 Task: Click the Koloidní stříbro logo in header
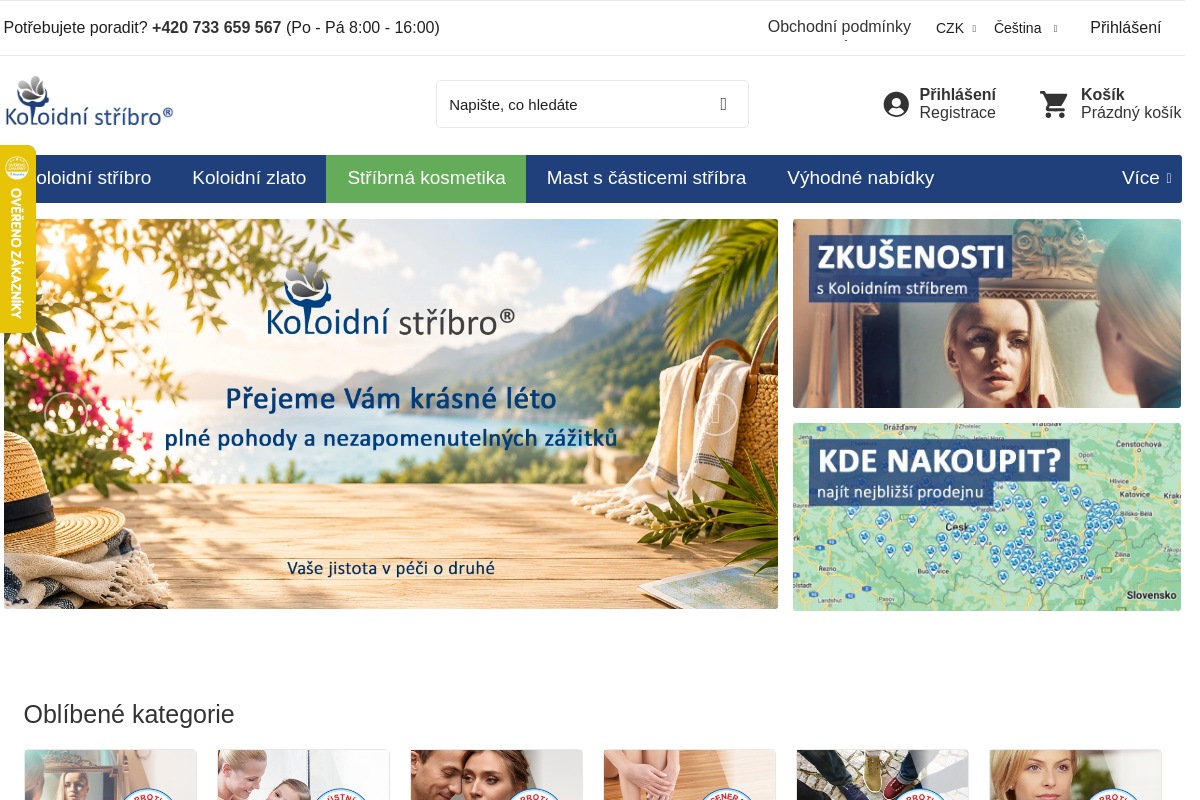pos(89,102)
